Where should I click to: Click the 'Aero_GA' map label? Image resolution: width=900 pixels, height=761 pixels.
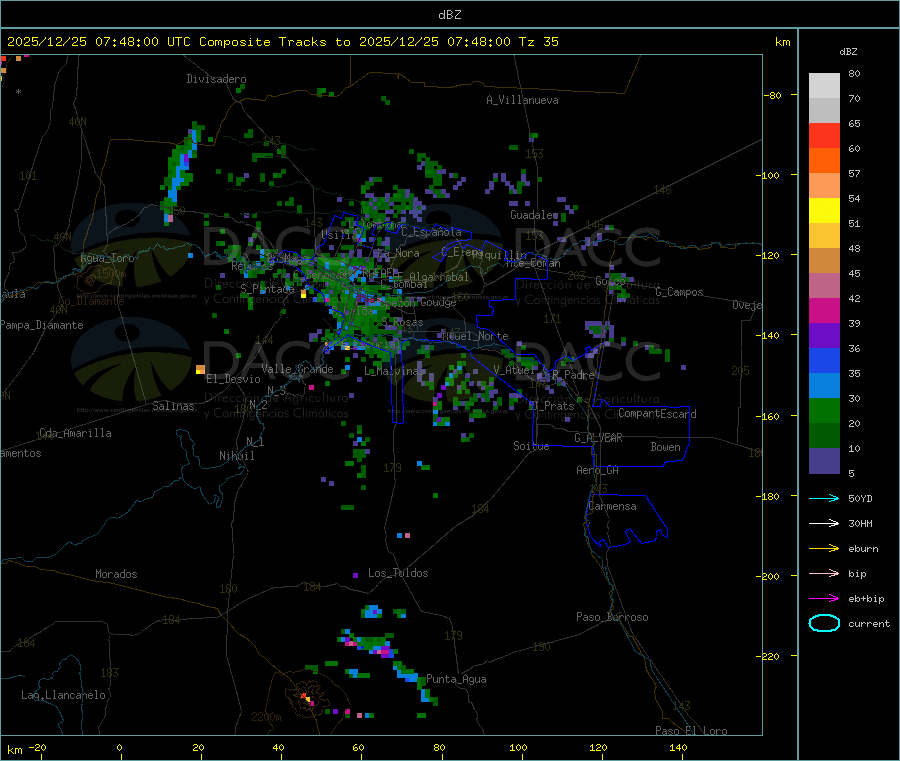click(x=598, y=470)
